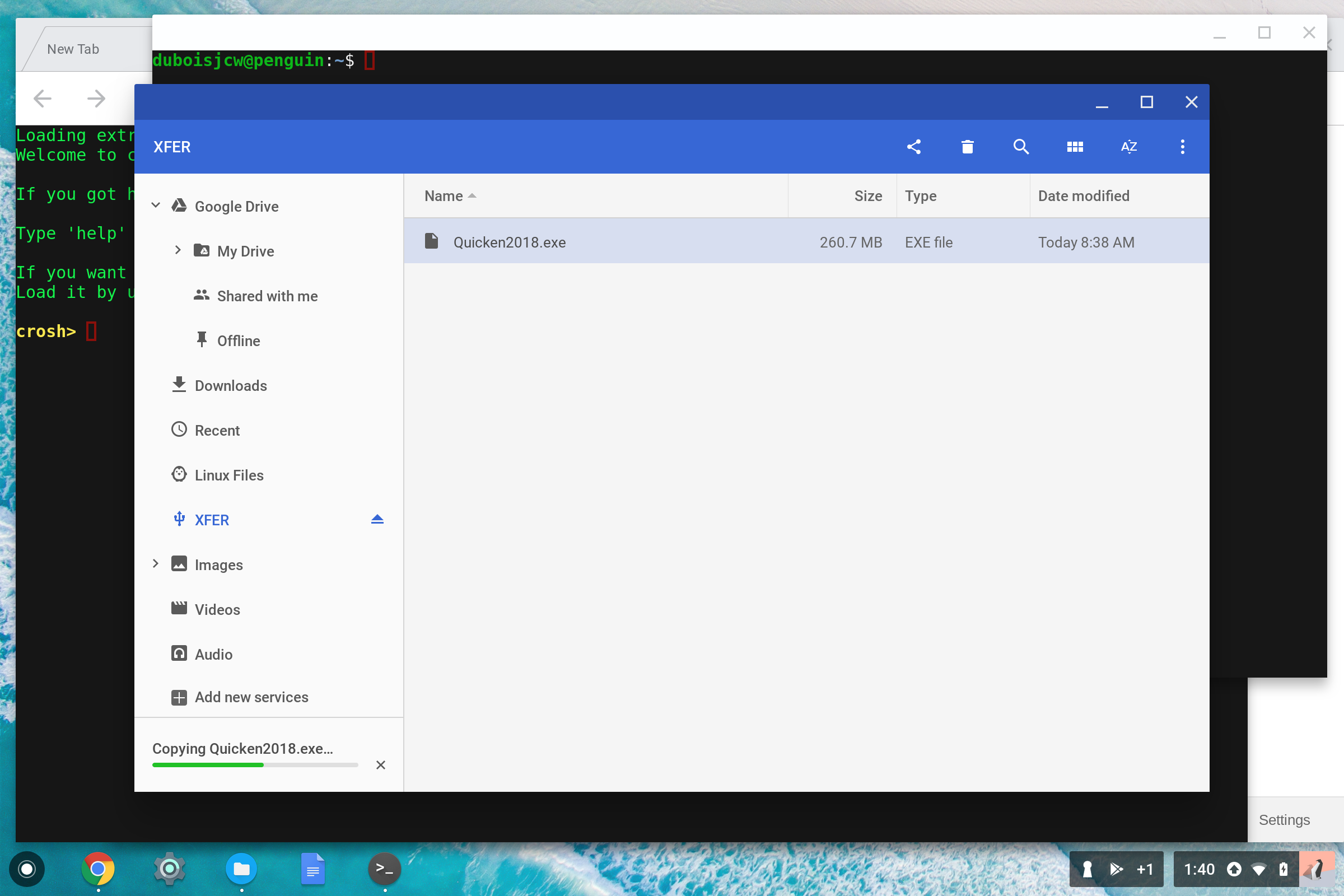Viewport: 1344px width, 896px height.
Task: Select the Quicken2018.exe file row
Action: tap(806, 241)
